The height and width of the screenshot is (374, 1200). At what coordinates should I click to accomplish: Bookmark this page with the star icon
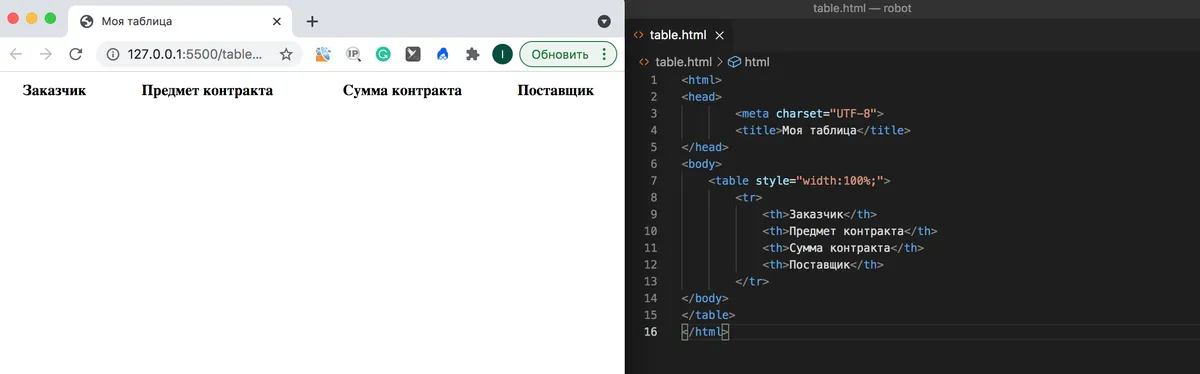286,54
